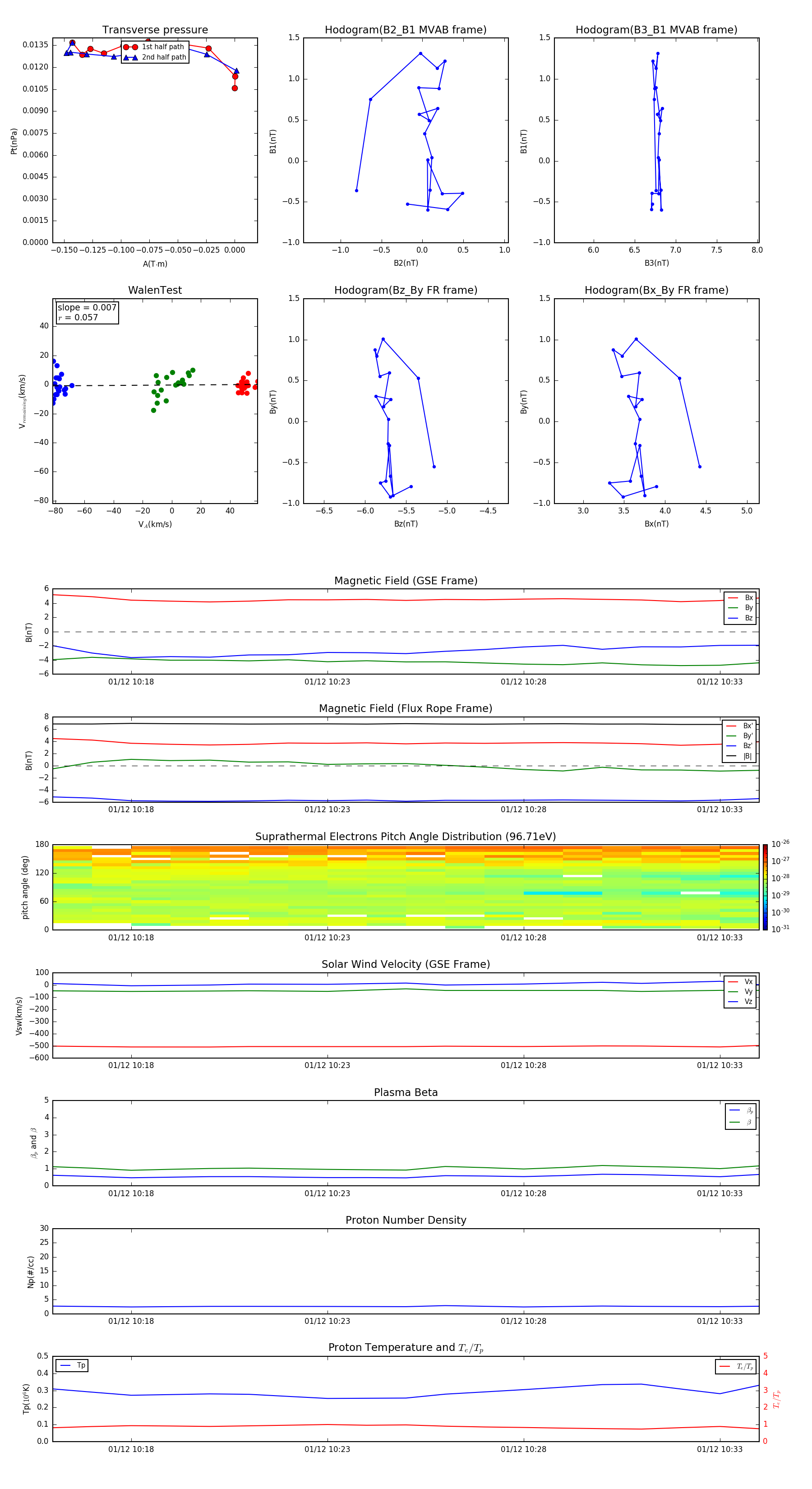Click the "By" entry in GSE field legend
Viewport: 812px width, 1489px height.
point(740,608)
